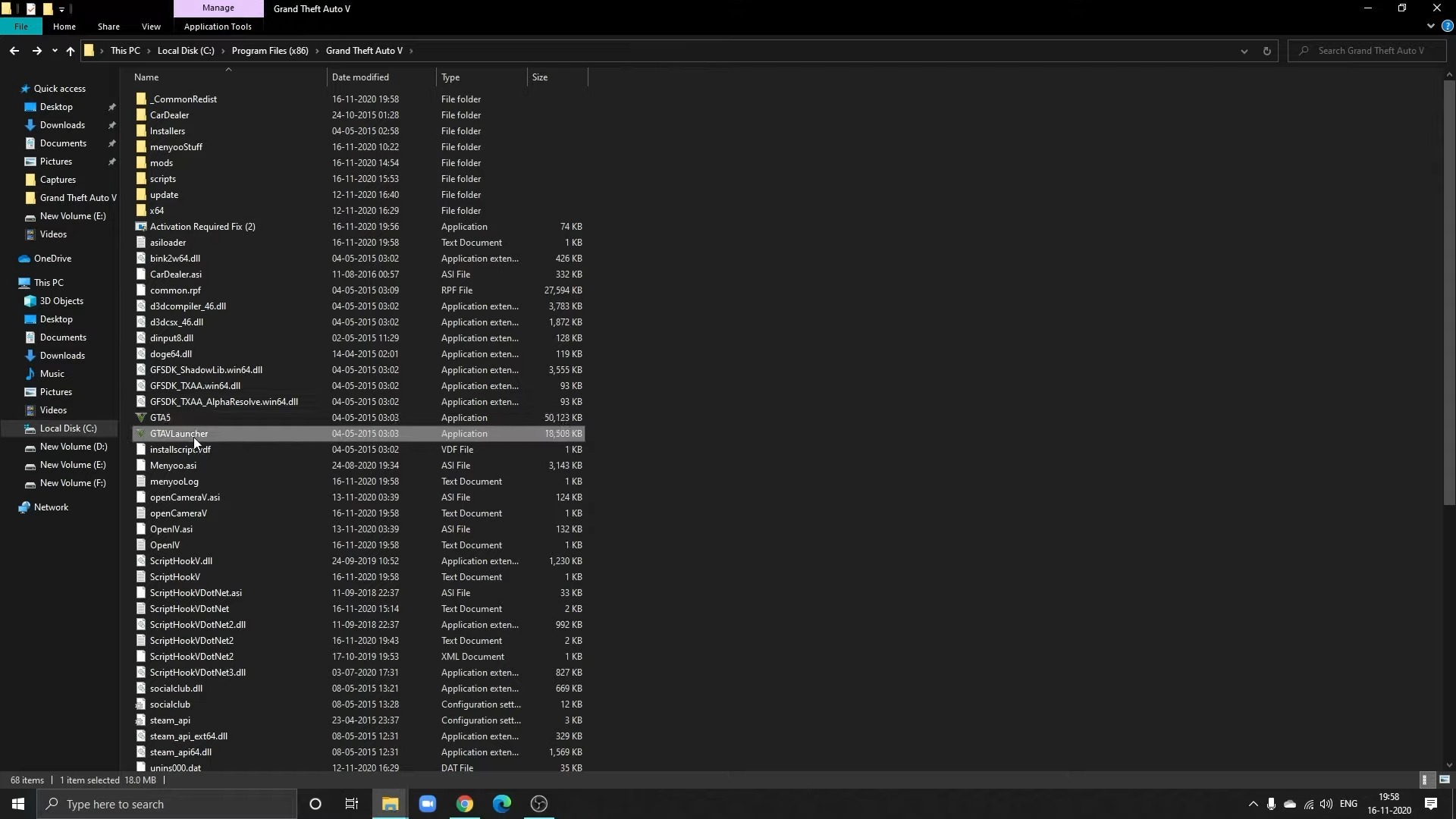This screenshot has height=819, width=1456.
Task: Open the File menu
Action: 21,27
